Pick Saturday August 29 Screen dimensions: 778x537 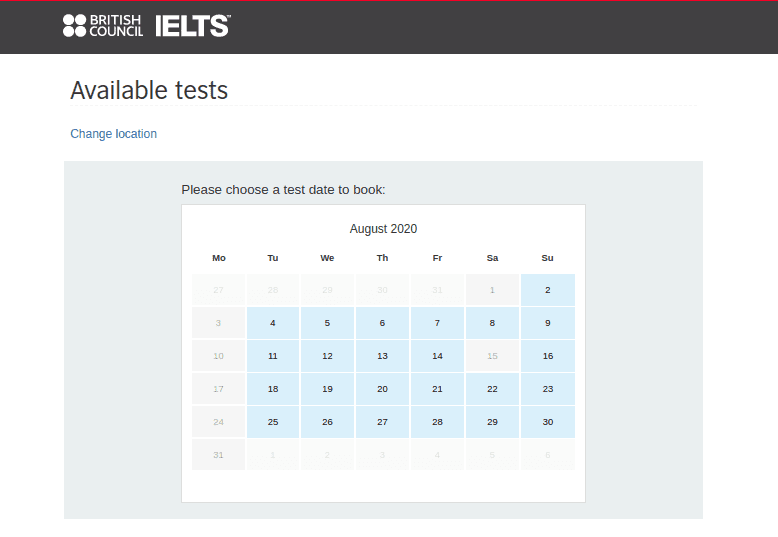tap(492, 422)
